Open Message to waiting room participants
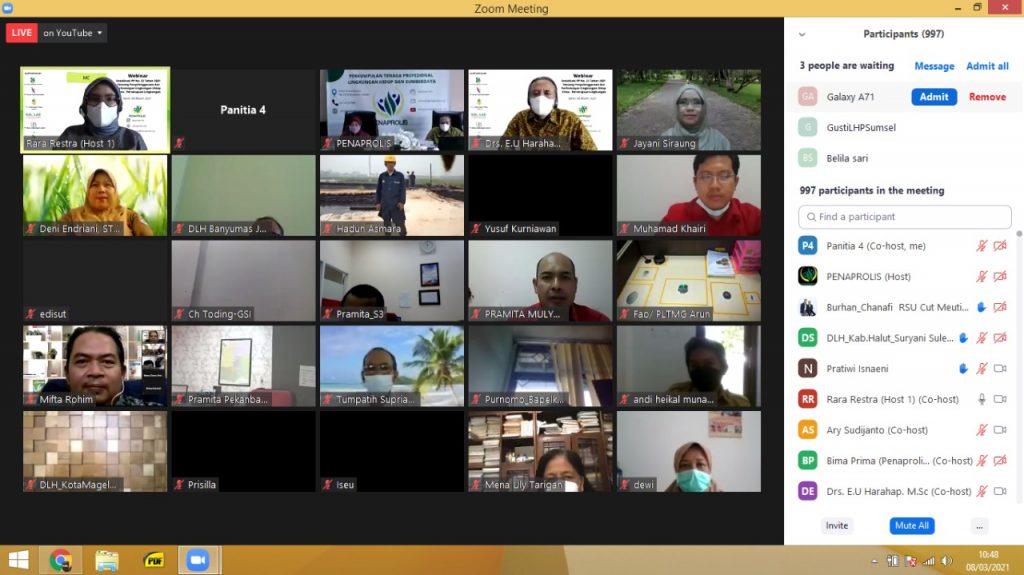The width and height of the screenshot is (1024, 575). [934, 66]
